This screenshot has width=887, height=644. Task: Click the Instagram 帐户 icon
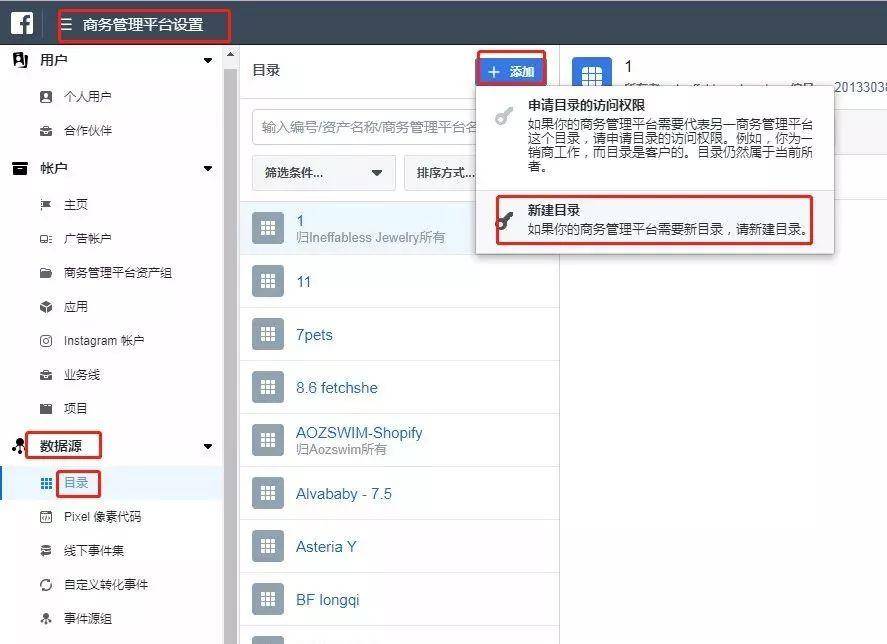pos(46,341)
